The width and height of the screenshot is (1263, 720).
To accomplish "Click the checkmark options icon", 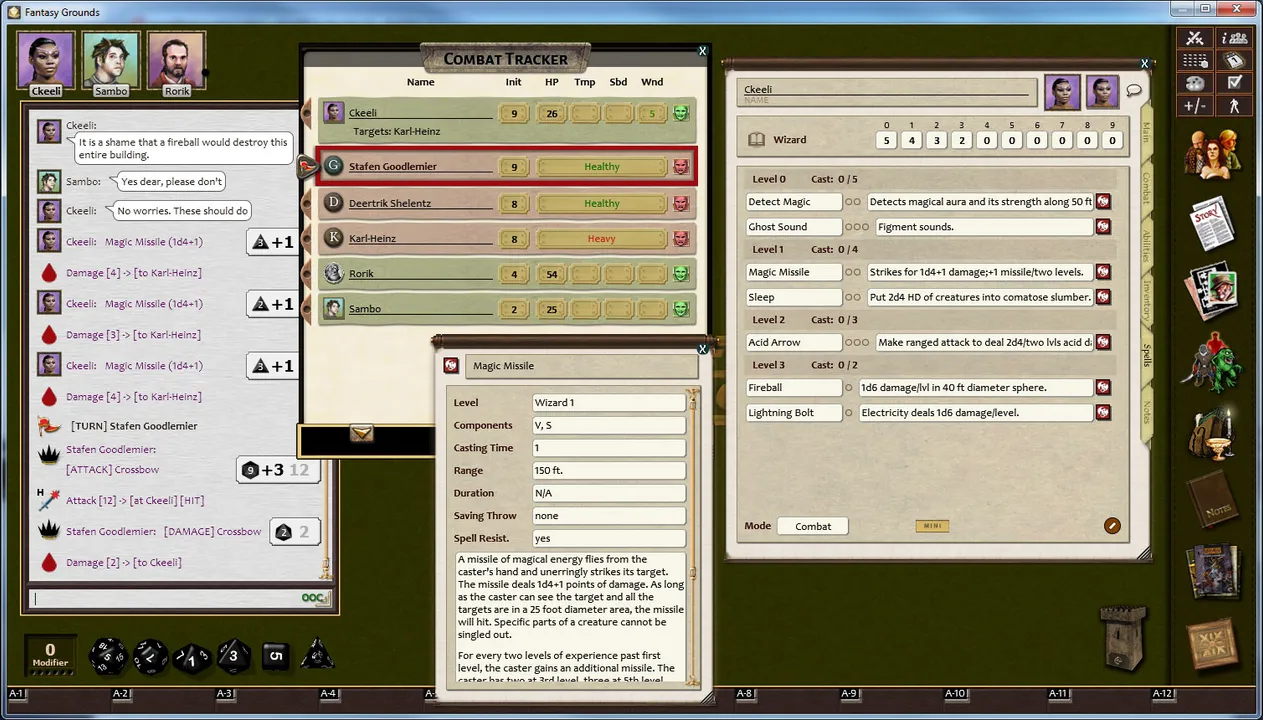I will click(1234, 82).
